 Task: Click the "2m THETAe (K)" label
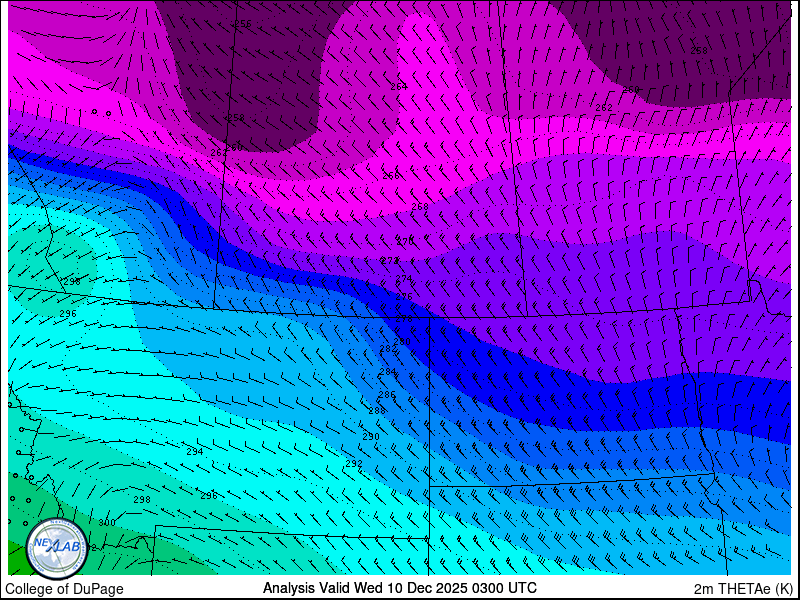pos(743,589)
